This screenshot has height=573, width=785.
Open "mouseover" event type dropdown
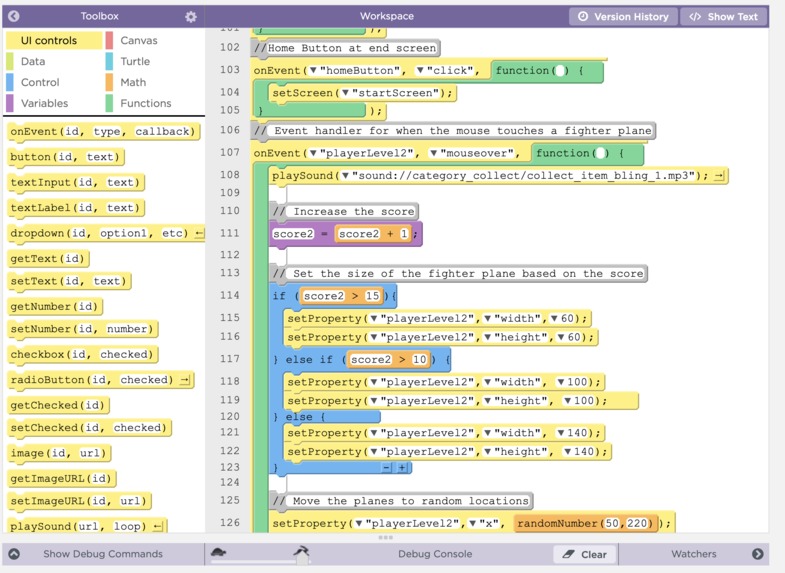click(434, 153)
